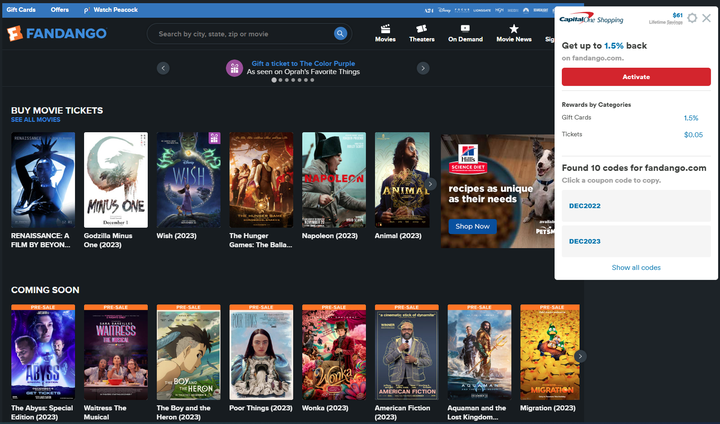The image size is (720, 424).
Task: Open the Movie News star icon
Action: click(514, 29)
